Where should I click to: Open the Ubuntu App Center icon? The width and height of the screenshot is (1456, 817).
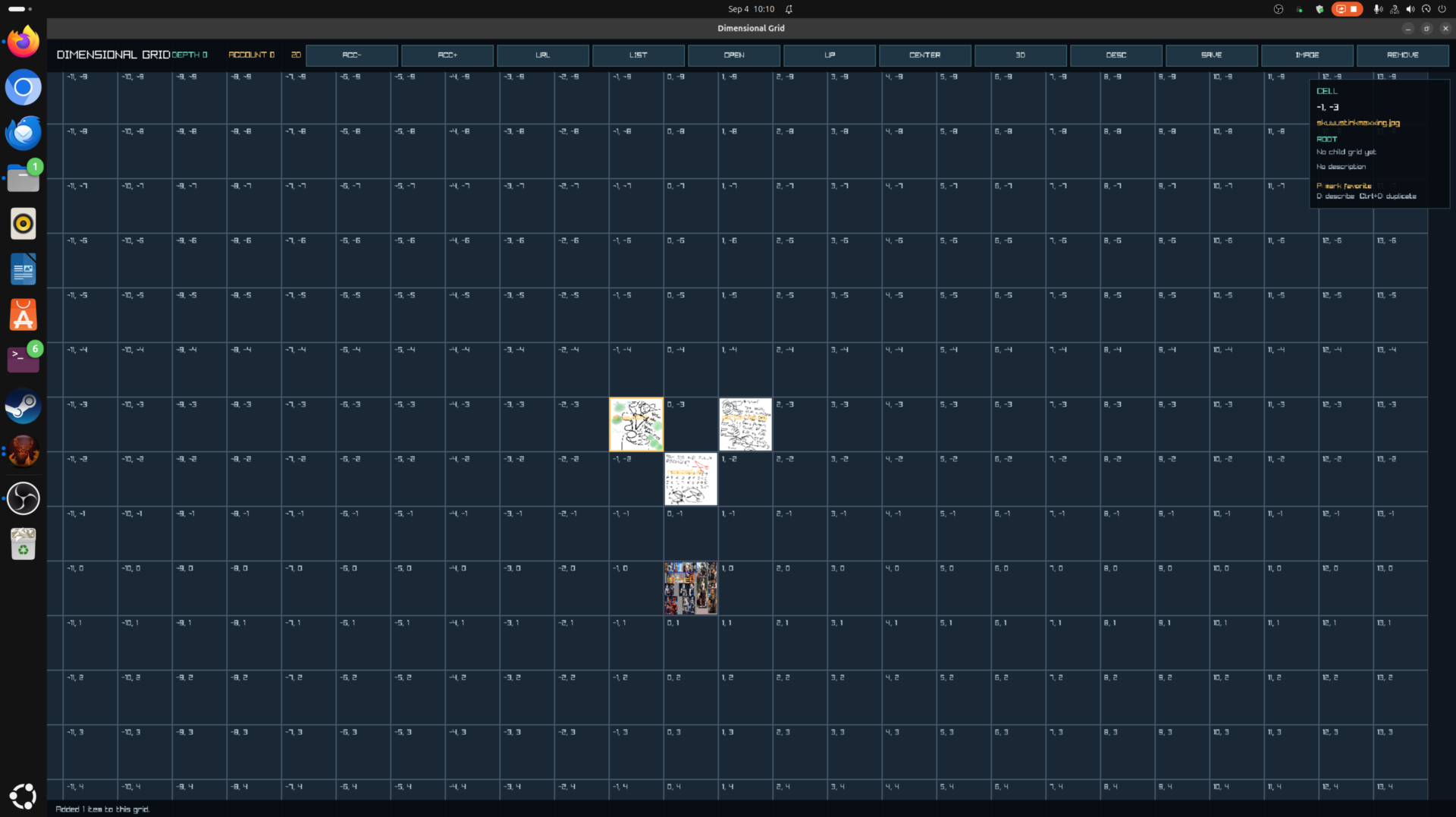[24, 315]
